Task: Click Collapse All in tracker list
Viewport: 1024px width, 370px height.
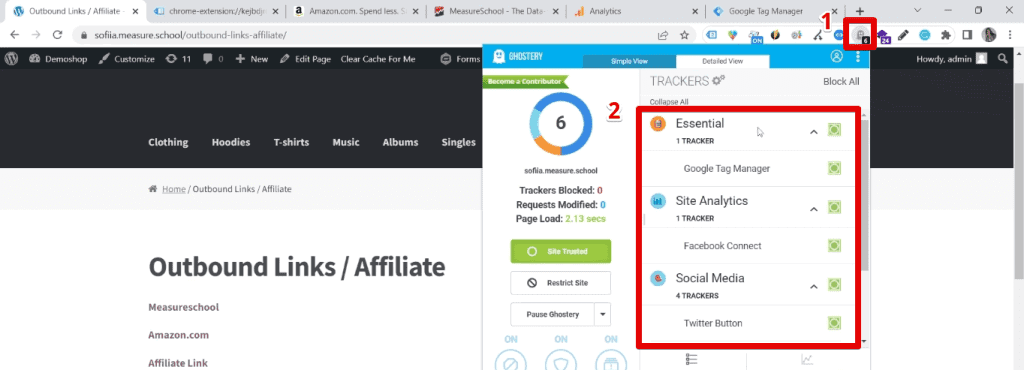Action: pyautogui.click(x=669, y=102)
